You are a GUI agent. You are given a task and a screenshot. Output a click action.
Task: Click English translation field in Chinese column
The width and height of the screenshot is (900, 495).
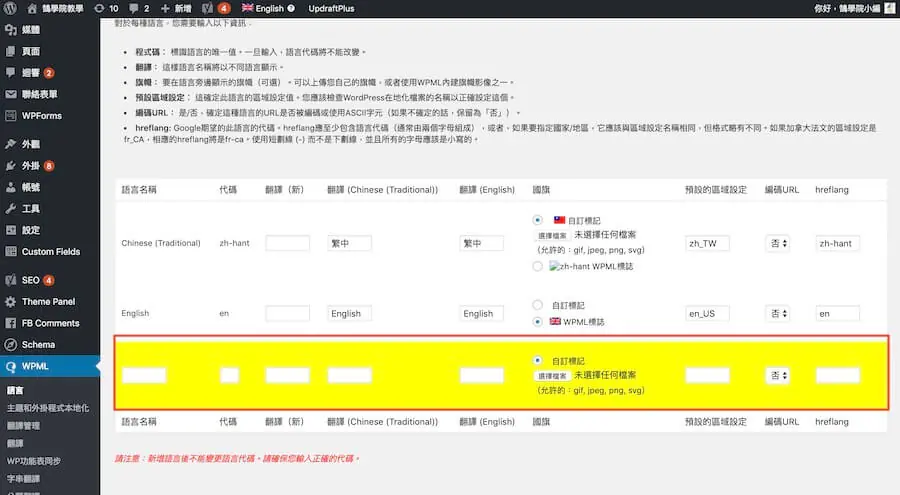[350, 314]
